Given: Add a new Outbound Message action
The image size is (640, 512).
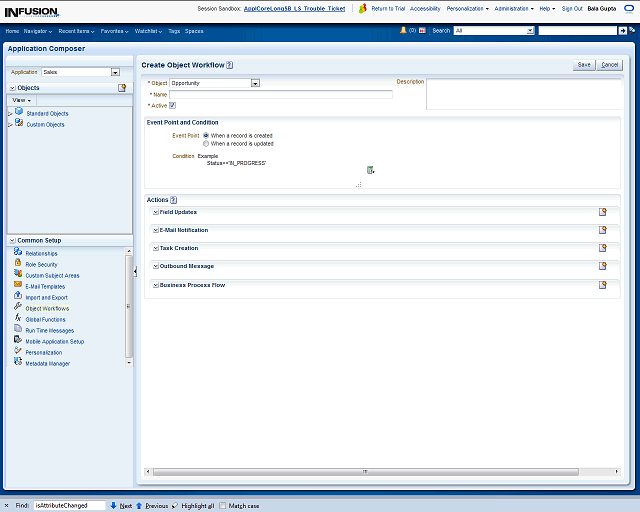Looking at the screenshot, I should (x=603, y=266).
